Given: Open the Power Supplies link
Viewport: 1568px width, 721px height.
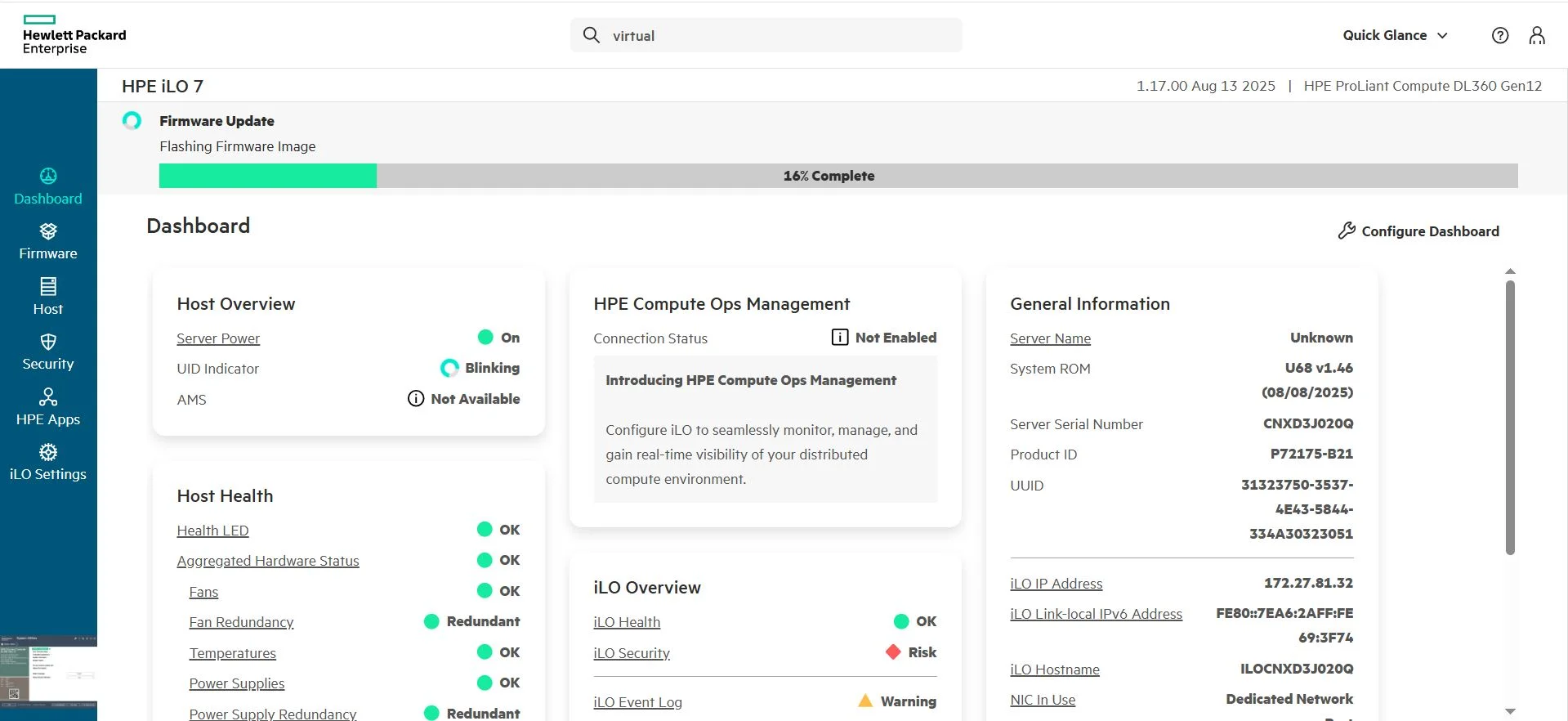Looking at the screenshot, I should point(237,683).
